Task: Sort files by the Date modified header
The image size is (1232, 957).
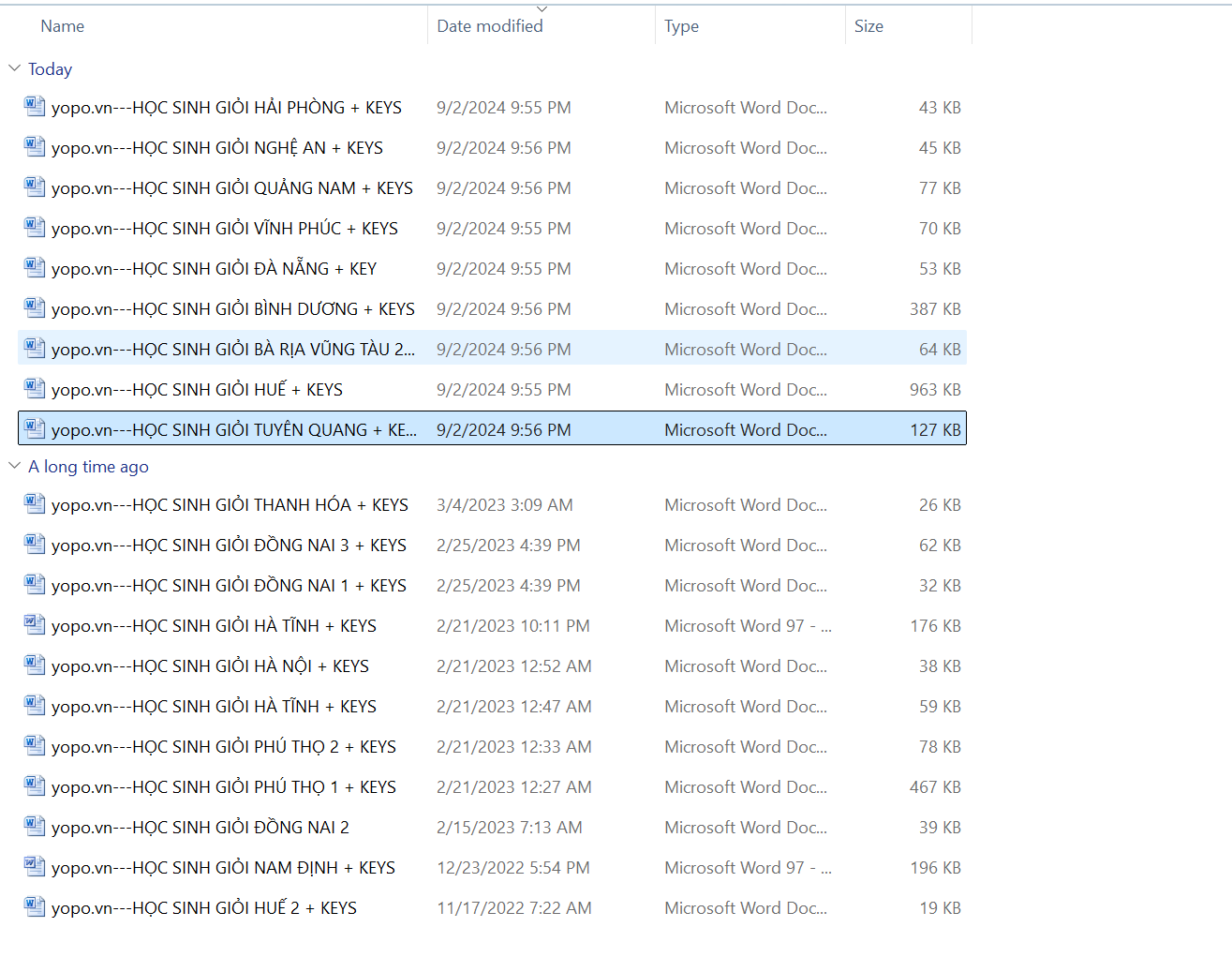Action: pos(490,26)
